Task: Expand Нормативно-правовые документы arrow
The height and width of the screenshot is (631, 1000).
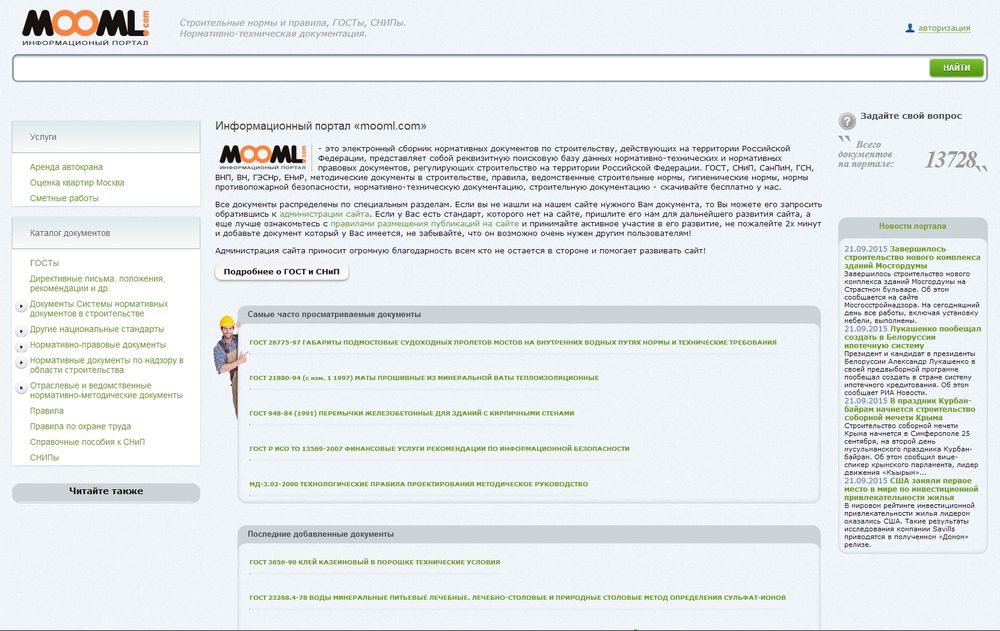Action: click(21, 346)
